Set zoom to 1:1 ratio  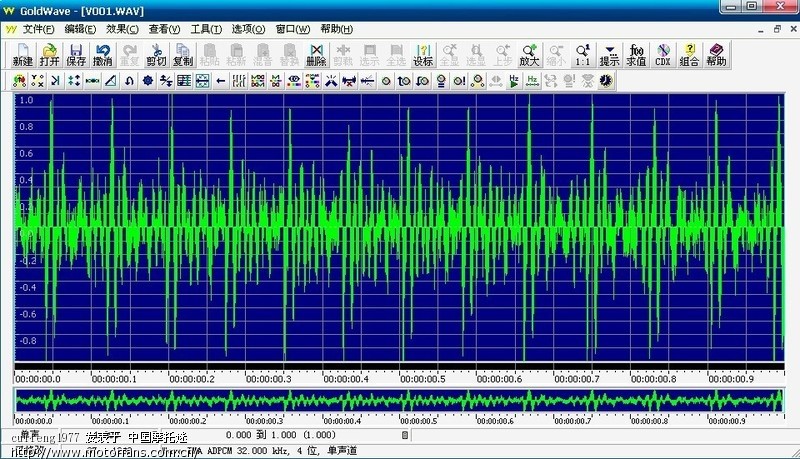coord(583,54)
